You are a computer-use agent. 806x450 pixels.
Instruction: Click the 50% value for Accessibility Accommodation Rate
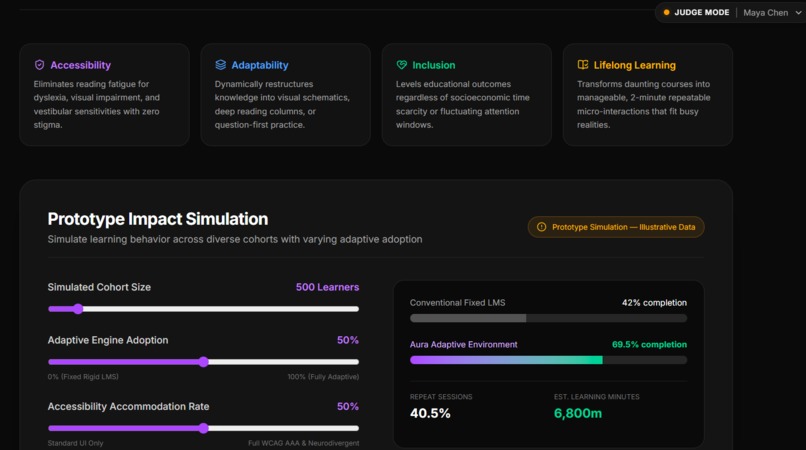pyautogui.click(x=348, y=406)
